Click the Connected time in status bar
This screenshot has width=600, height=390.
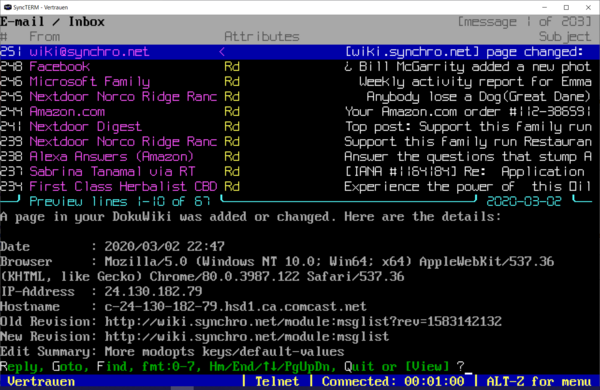pos(393,382)
